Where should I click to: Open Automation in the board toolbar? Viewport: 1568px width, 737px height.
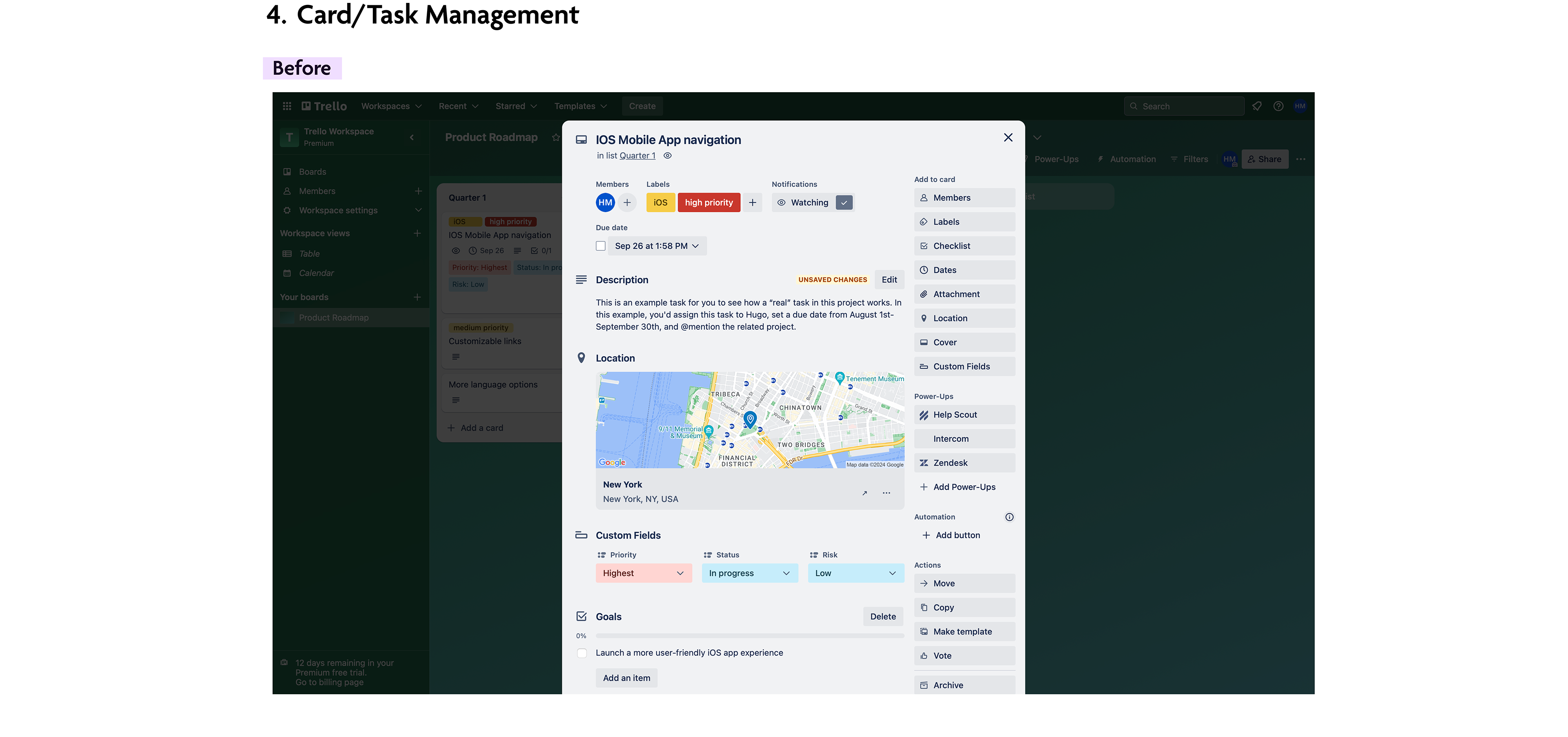click(x=1126, y=159)
